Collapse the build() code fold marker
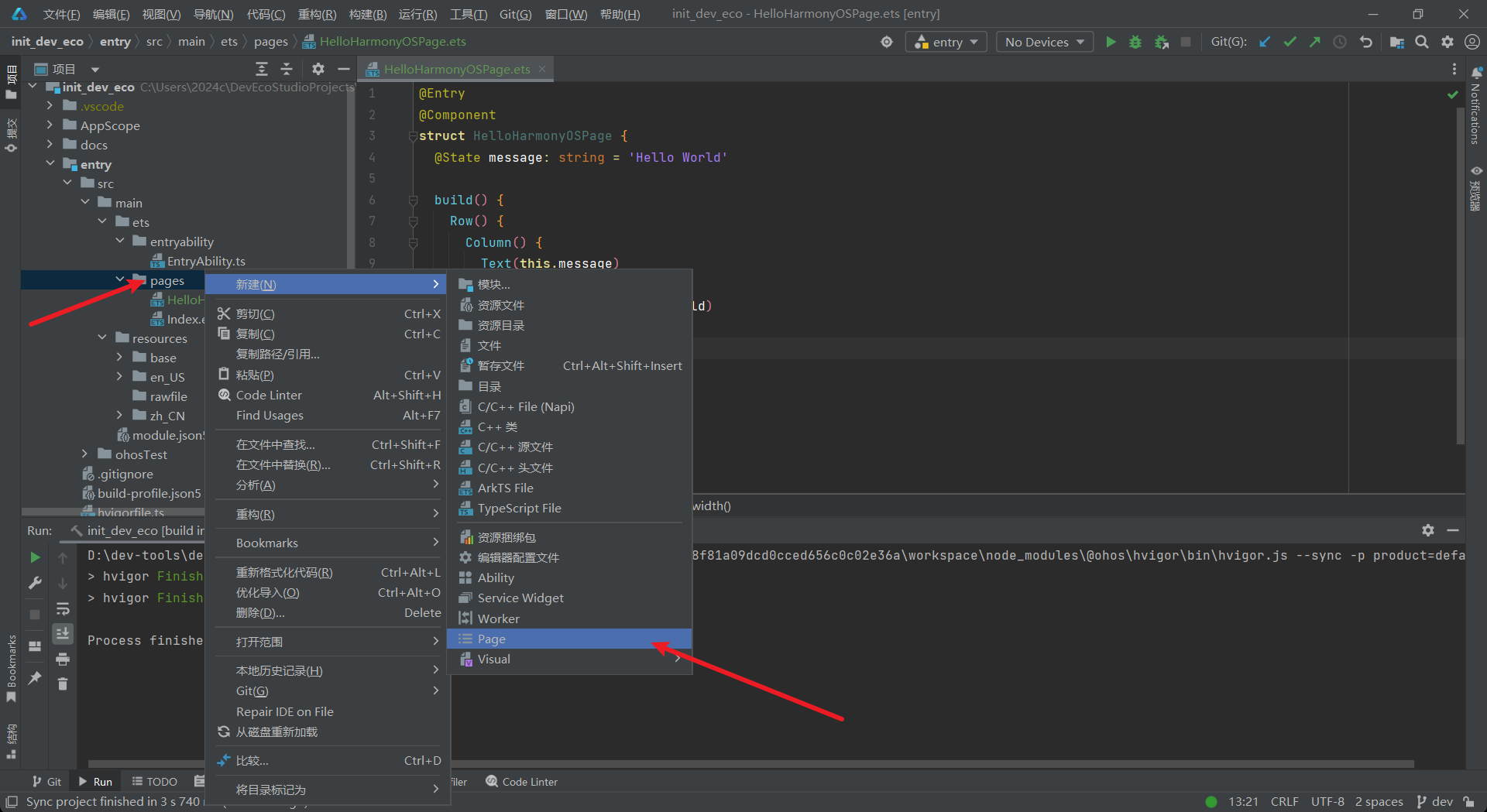The image size is (1487, 812). (x=413, y=200)
